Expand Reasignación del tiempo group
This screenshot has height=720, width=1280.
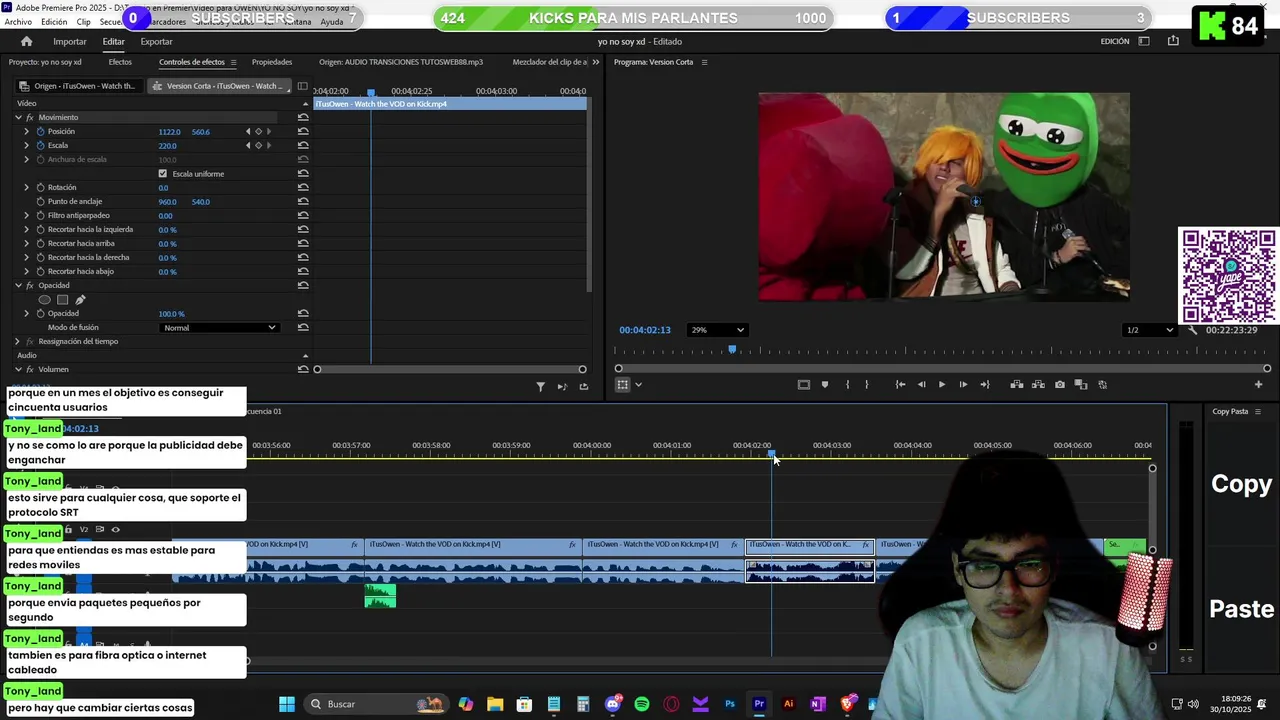click(x=17, y=342)
